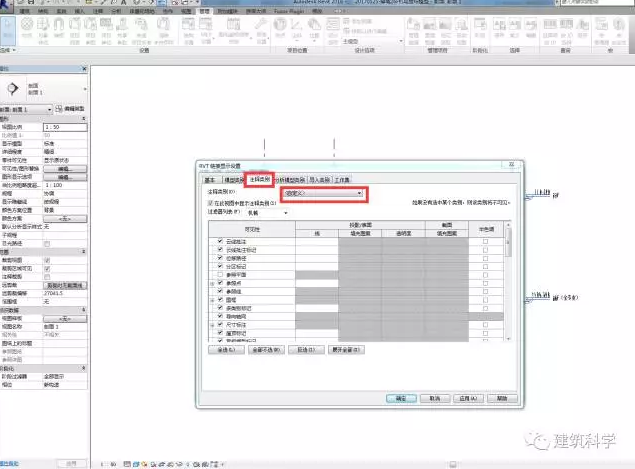Switch to the 基本 tab

(209, 180)
